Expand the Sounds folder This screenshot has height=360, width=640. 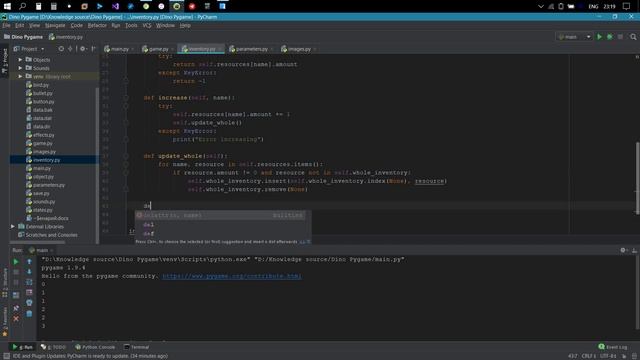tap(20, 68)
